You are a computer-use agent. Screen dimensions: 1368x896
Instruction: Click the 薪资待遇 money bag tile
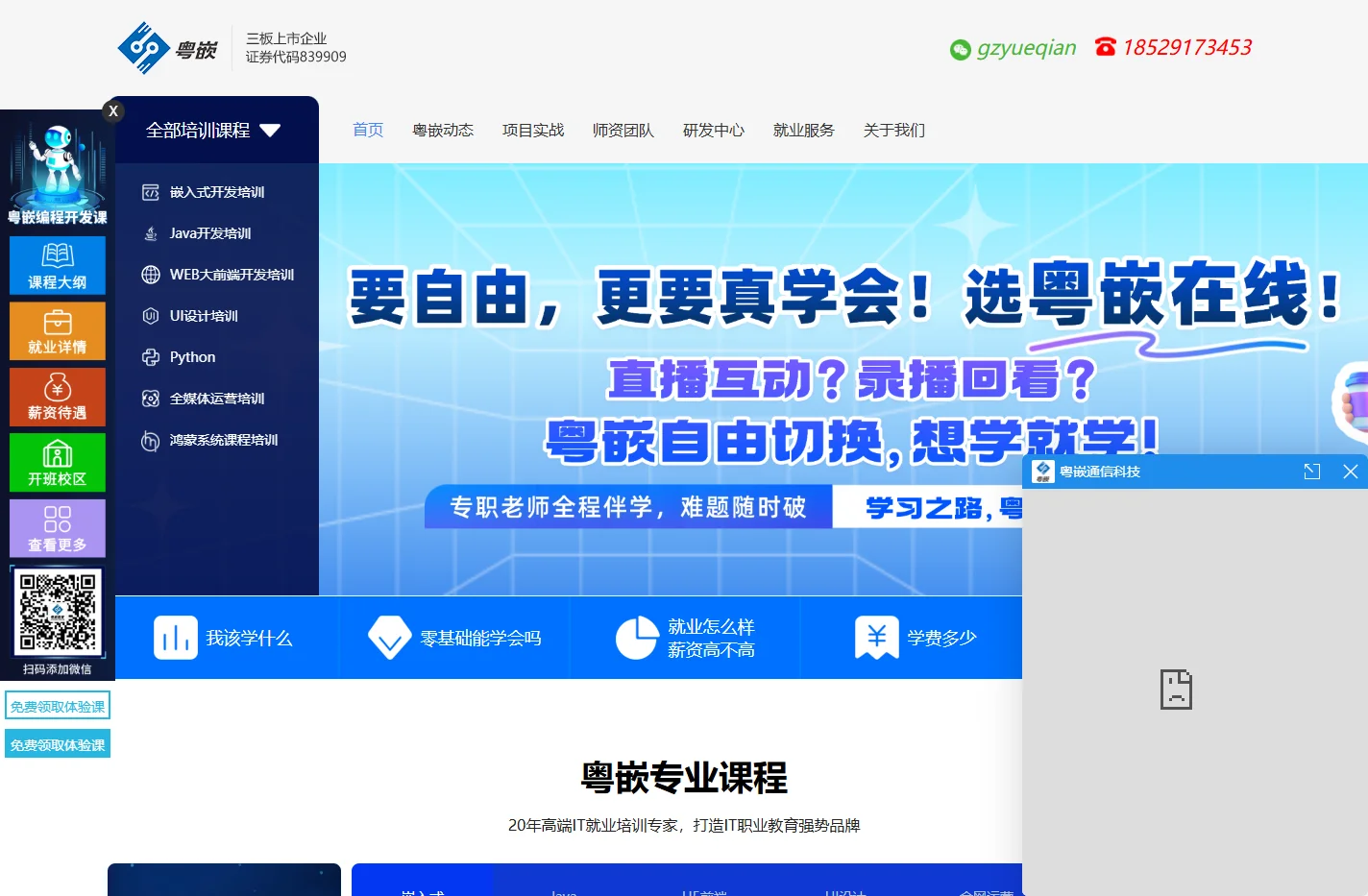tap(58, 397)
